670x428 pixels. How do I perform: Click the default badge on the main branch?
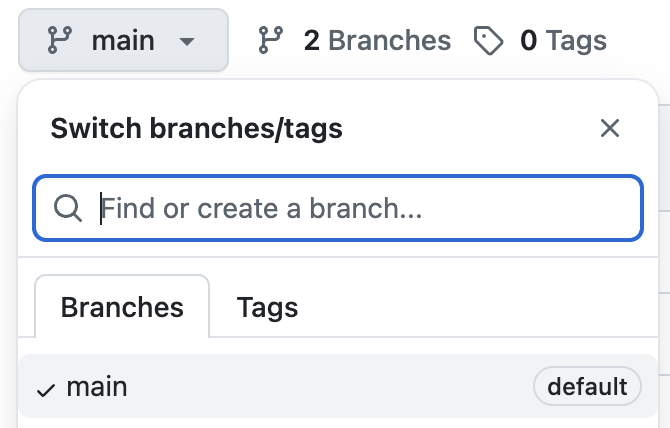click(587, 386)
